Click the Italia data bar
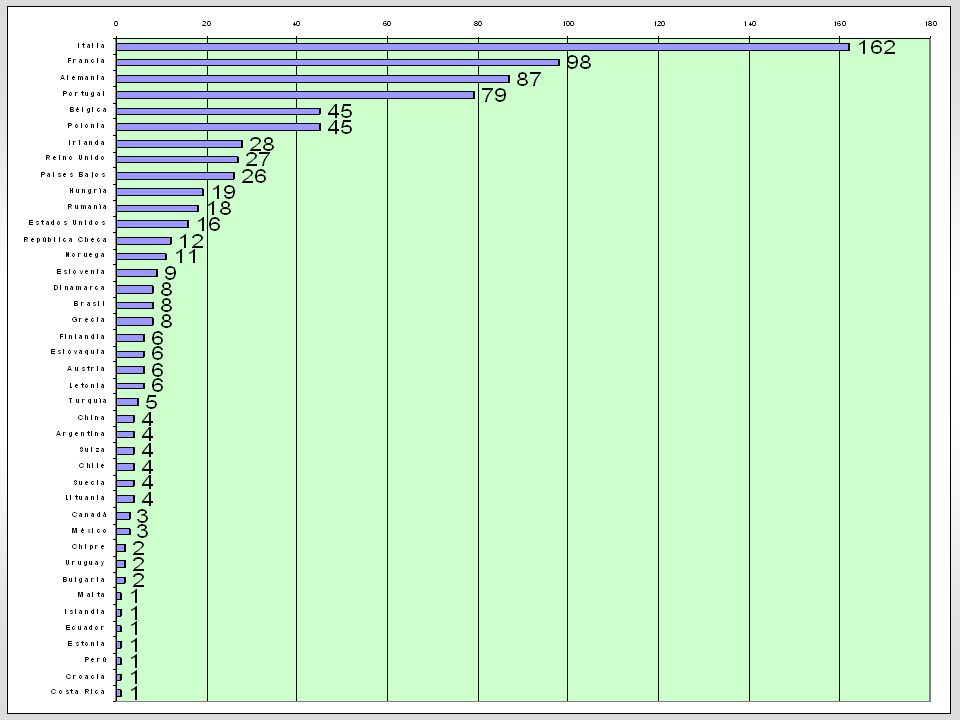This screenshot has width=960, height=720. (482, 47)
